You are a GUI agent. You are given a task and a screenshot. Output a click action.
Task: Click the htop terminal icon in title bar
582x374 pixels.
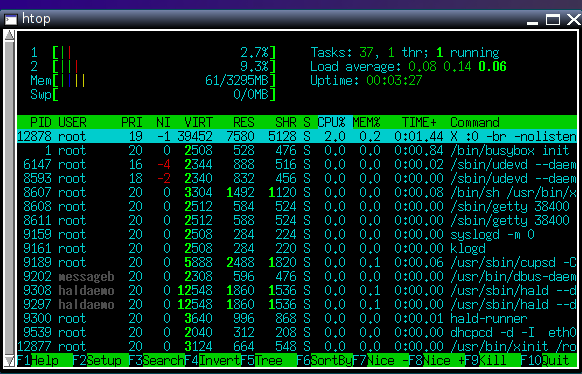(11, 19)
